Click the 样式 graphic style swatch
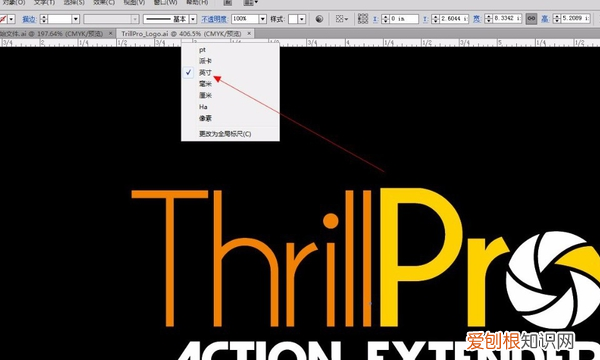Image resolution: width=600 pixels, height=360 pixels. click(x=293, y=19)
